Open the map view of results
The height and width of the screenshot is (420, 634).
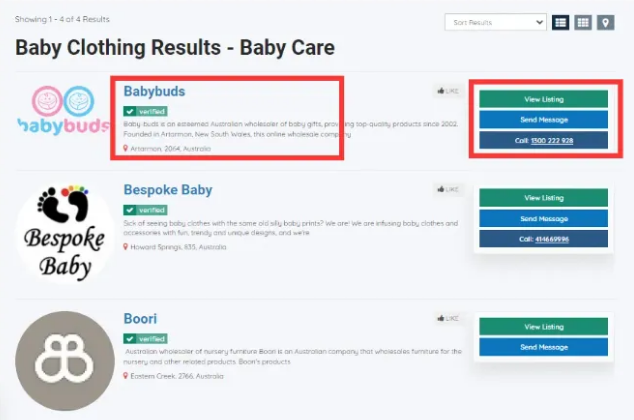(605, 22)
